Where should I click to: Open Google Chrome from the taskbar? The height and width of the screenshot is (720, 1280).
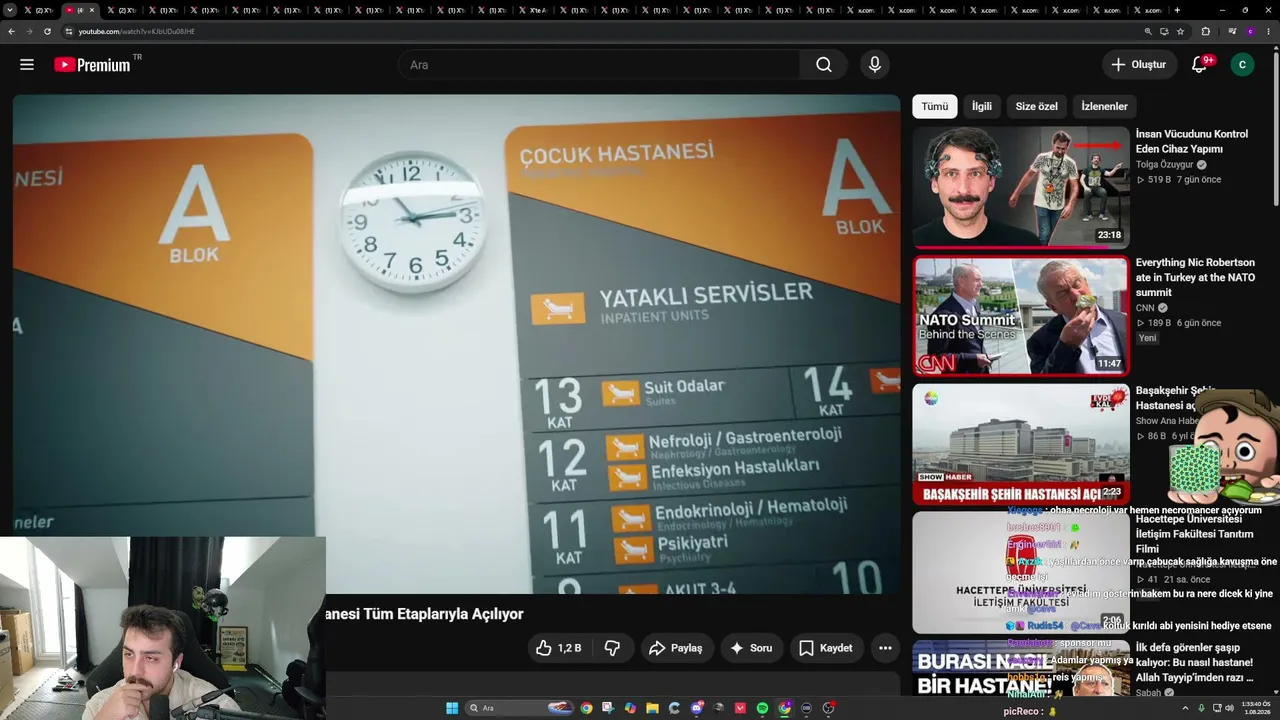click(x=586, y=708)
